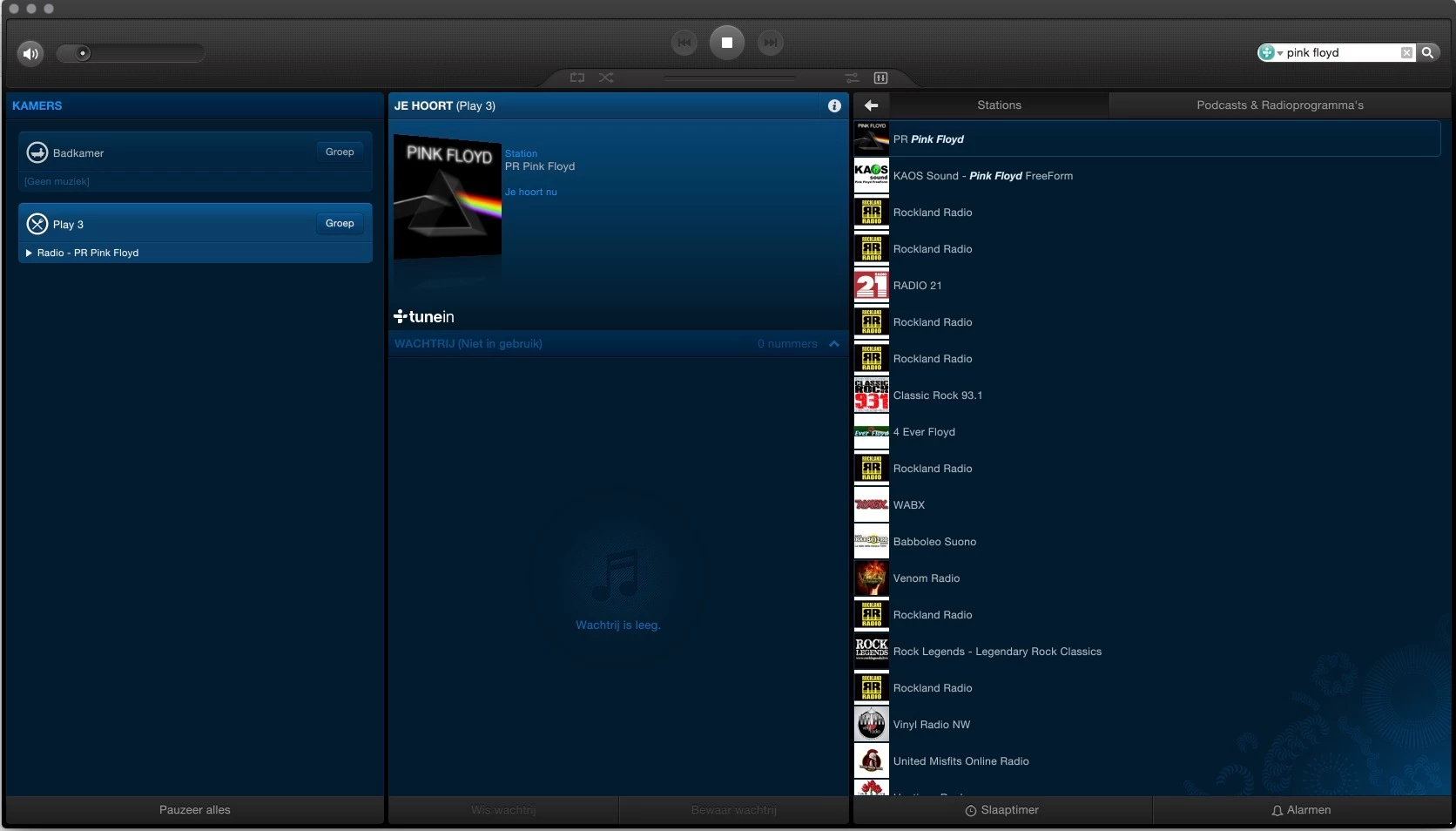Select Rock Legends - Legendary Rock Classics
This screenshot has height=831, width=1456.
tap(1147, 652)
